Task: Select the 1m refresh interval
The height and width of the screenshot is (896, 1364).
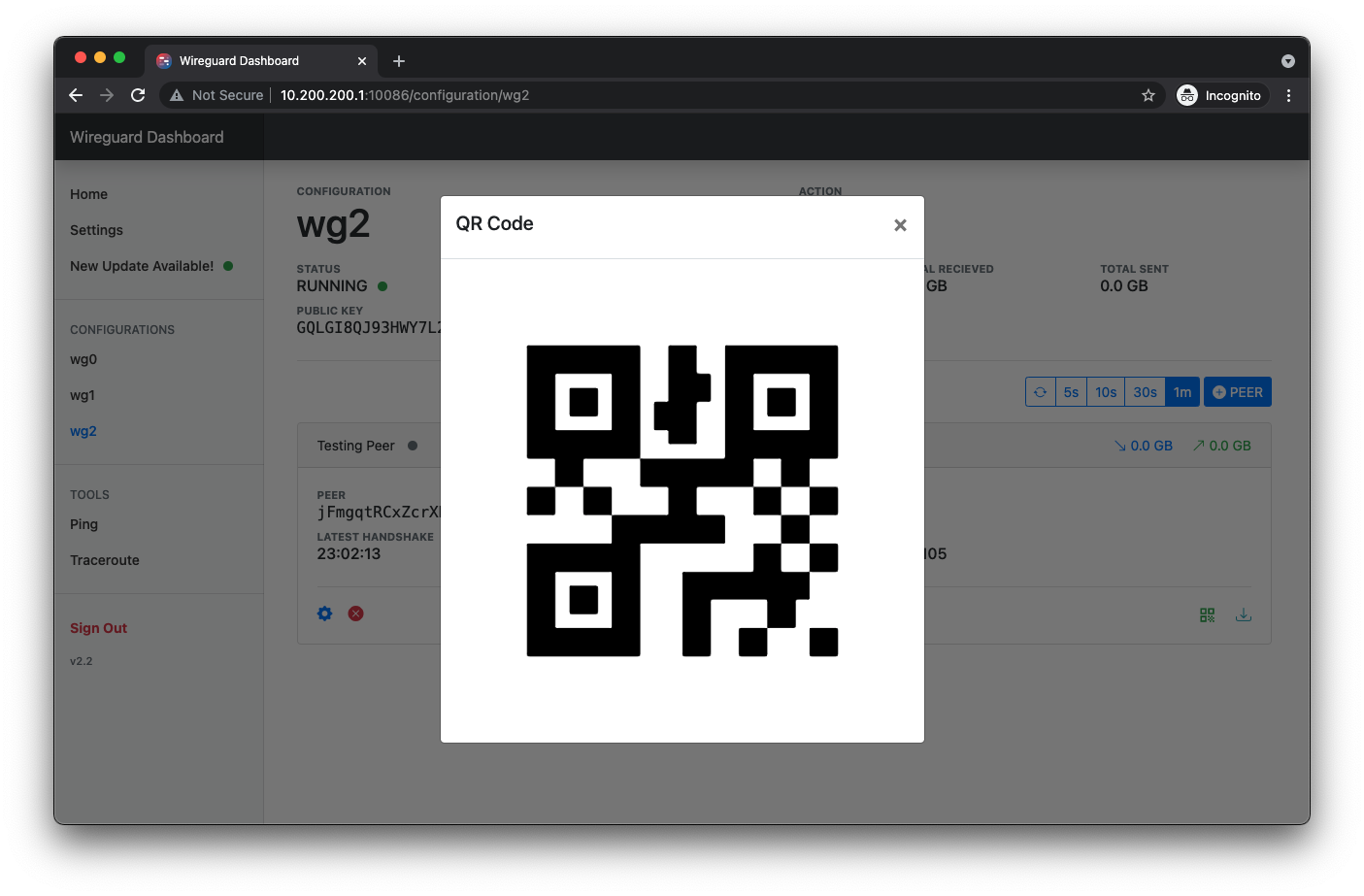Action: [x=1181, y=392]
